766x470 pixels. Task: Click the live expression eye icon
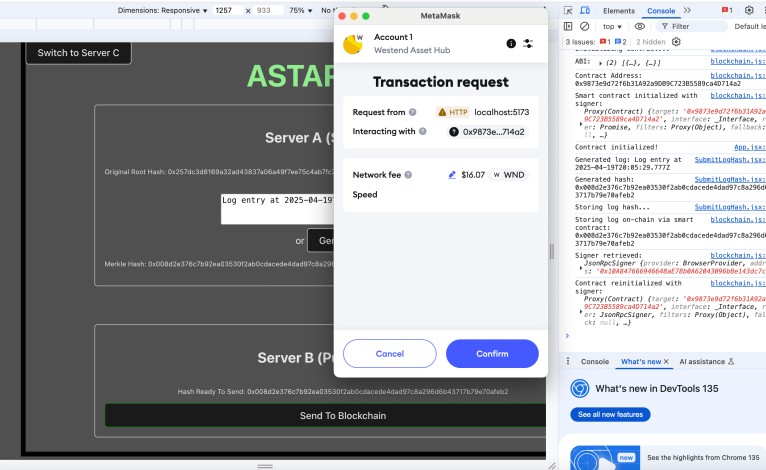point(640,26)
